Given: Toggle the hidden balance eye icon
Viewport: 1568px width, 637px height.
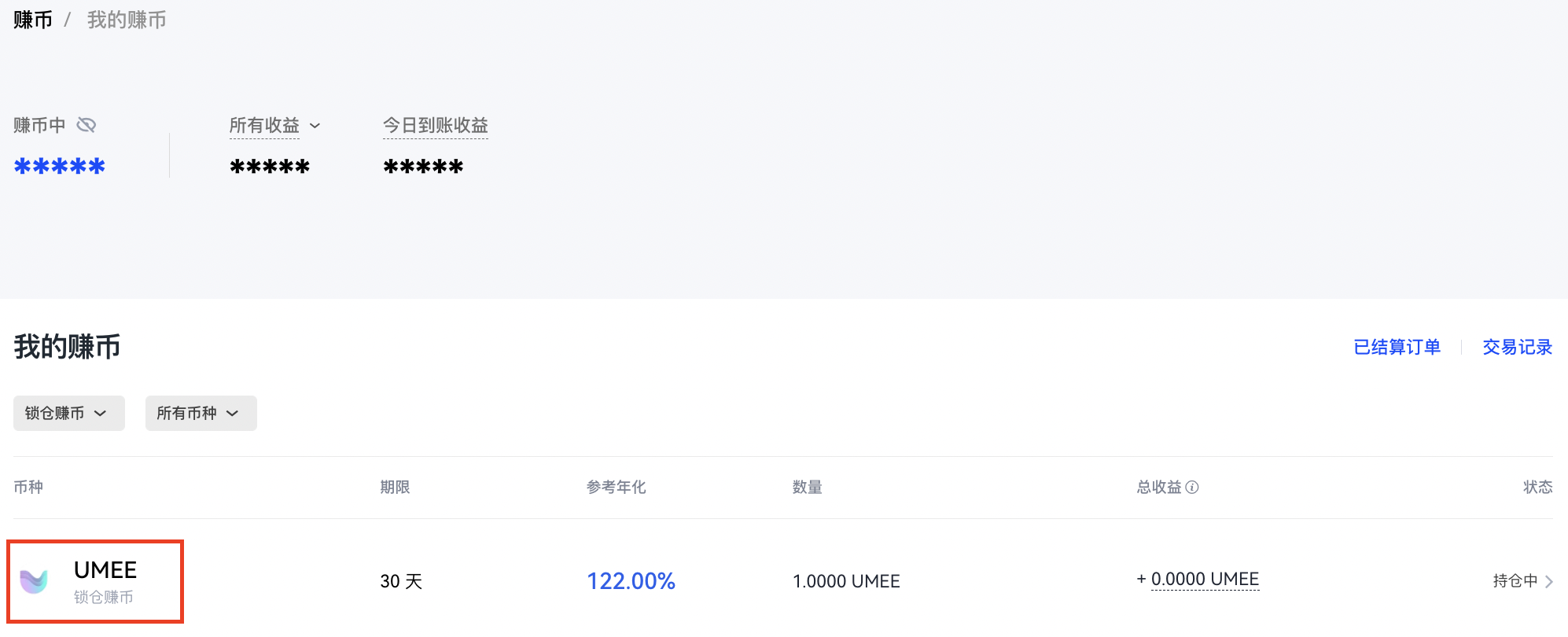Looking at the screenshot, I should [x=86, y=125].
